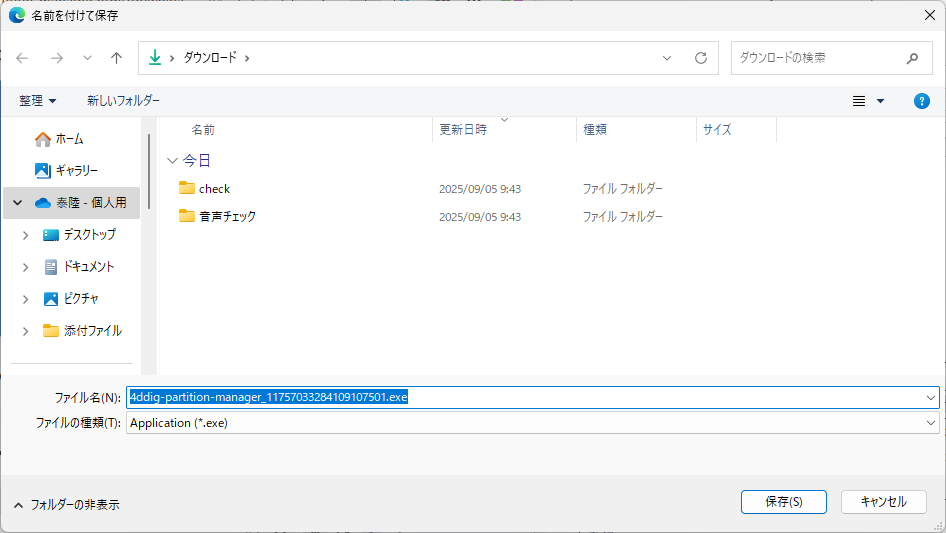Screen dimensions: 946x533
Task: Click ファイル フォルダー type in 音声チェック row
Action: click(622, 217)
